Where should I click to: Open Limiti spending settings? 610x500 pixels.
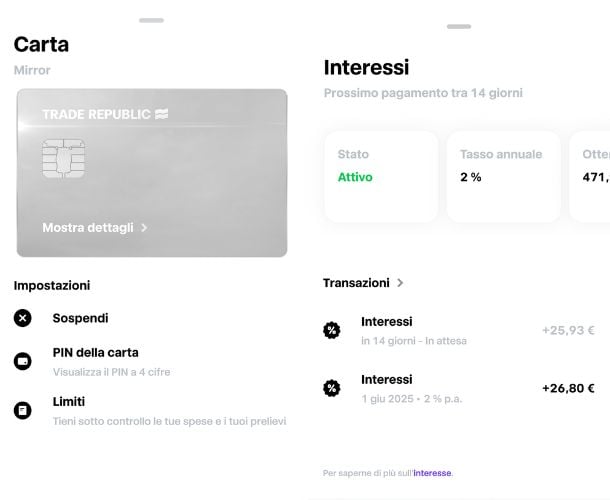70,401
